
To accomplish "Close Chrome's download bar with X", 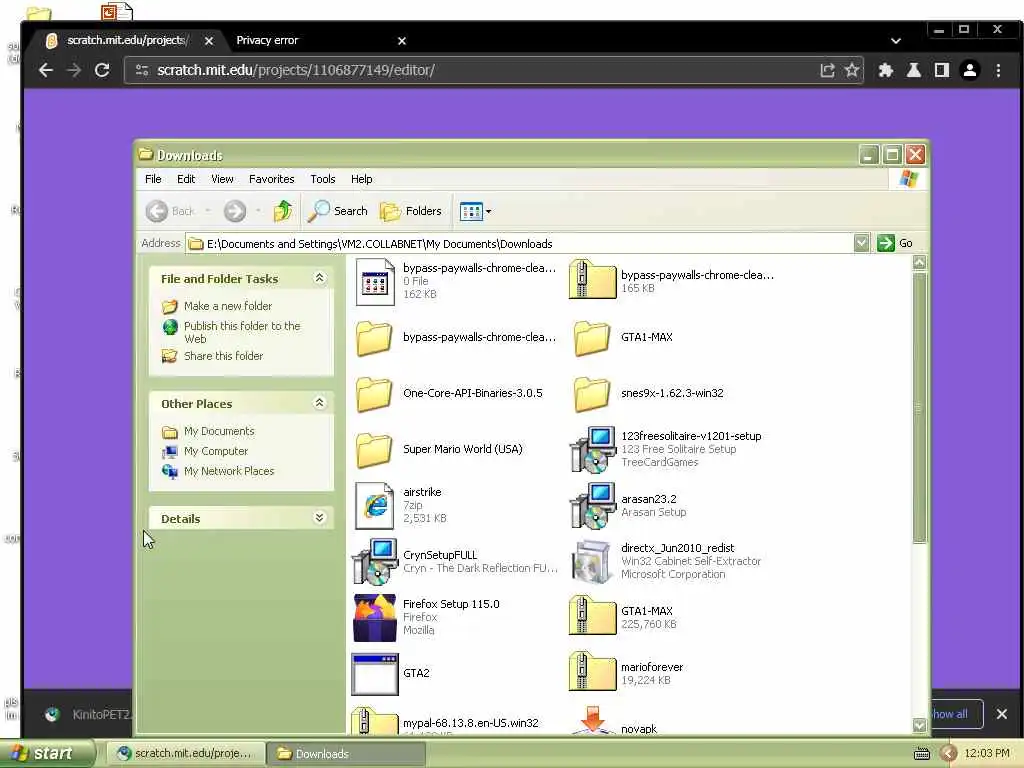I will pyautogui.click(x=1002, y=714).
